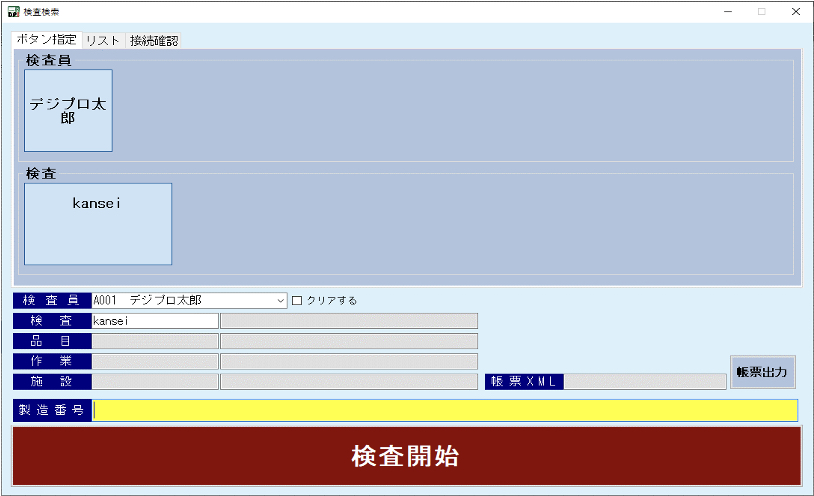
Task: Enable the クリアする checkbox
Action: pos(297,300)
